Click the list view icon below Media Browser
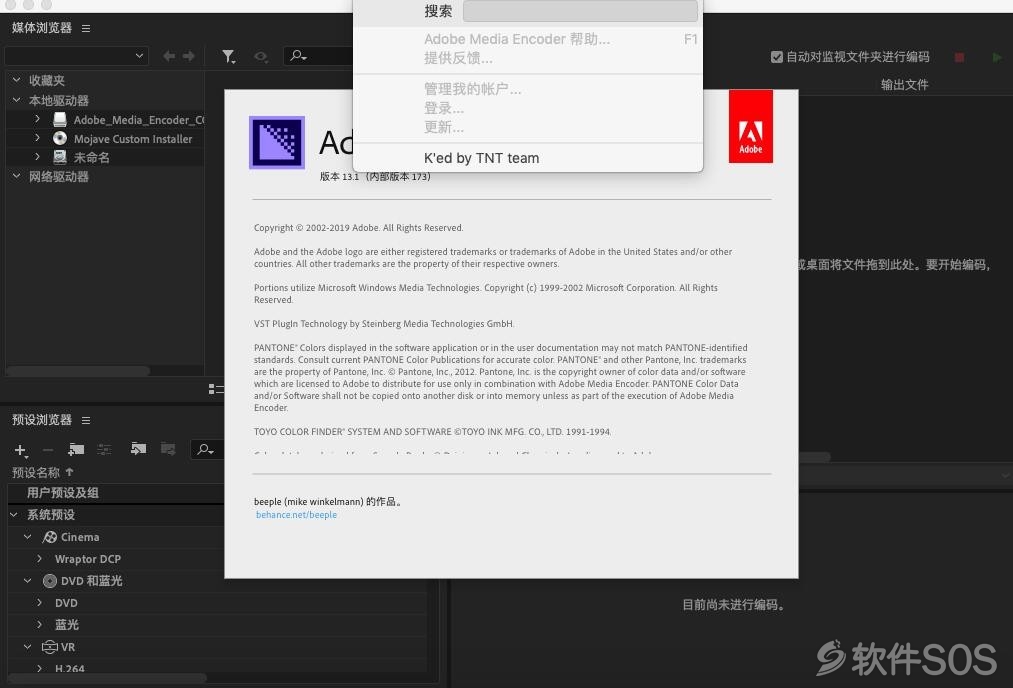Image resolution: width=1013 pixels, height=688 pixels. coord(216,389)
